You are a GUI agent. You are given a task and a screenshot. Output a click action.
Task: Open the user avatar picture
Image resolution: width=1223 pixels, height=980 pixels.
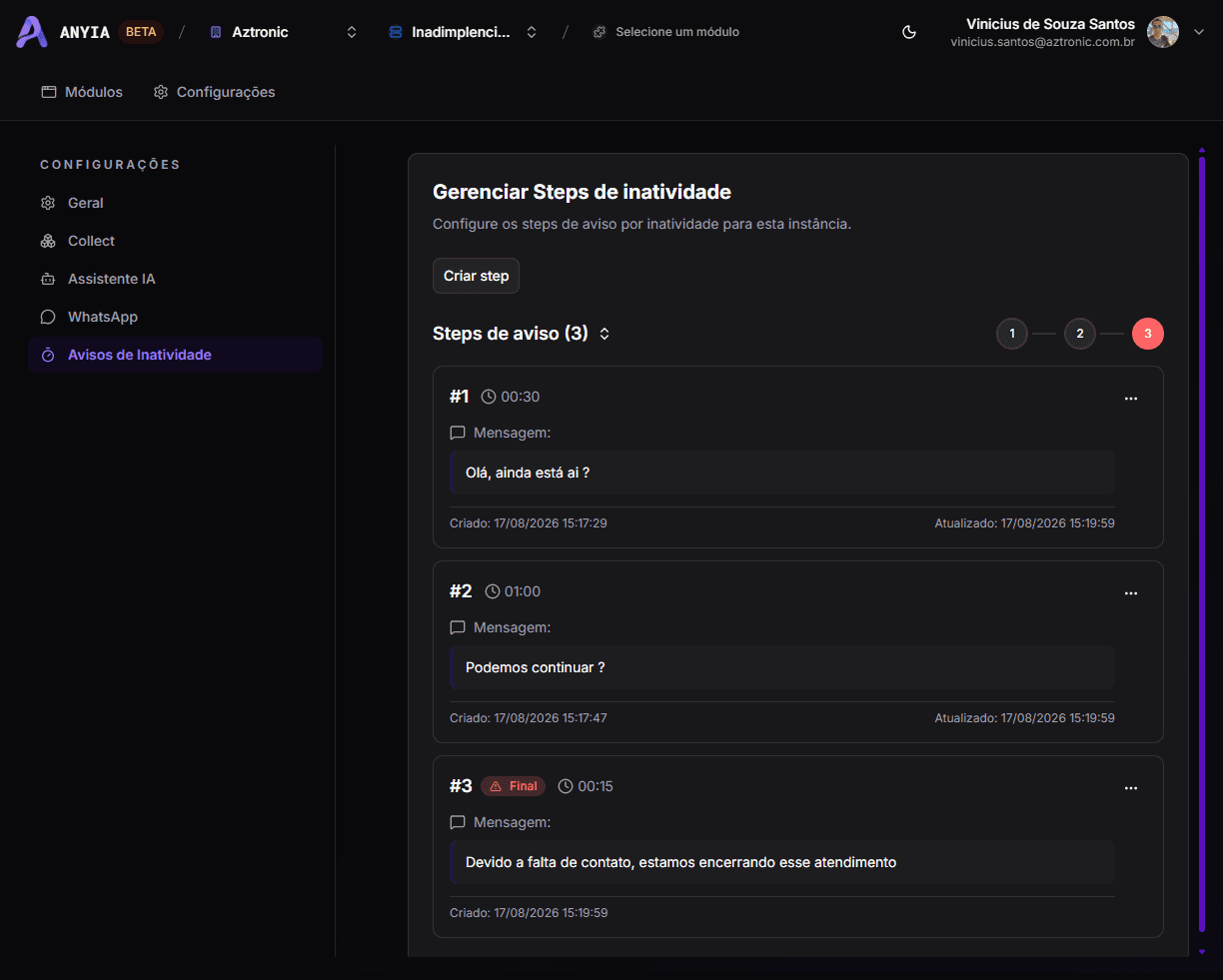coord(1163,32)
